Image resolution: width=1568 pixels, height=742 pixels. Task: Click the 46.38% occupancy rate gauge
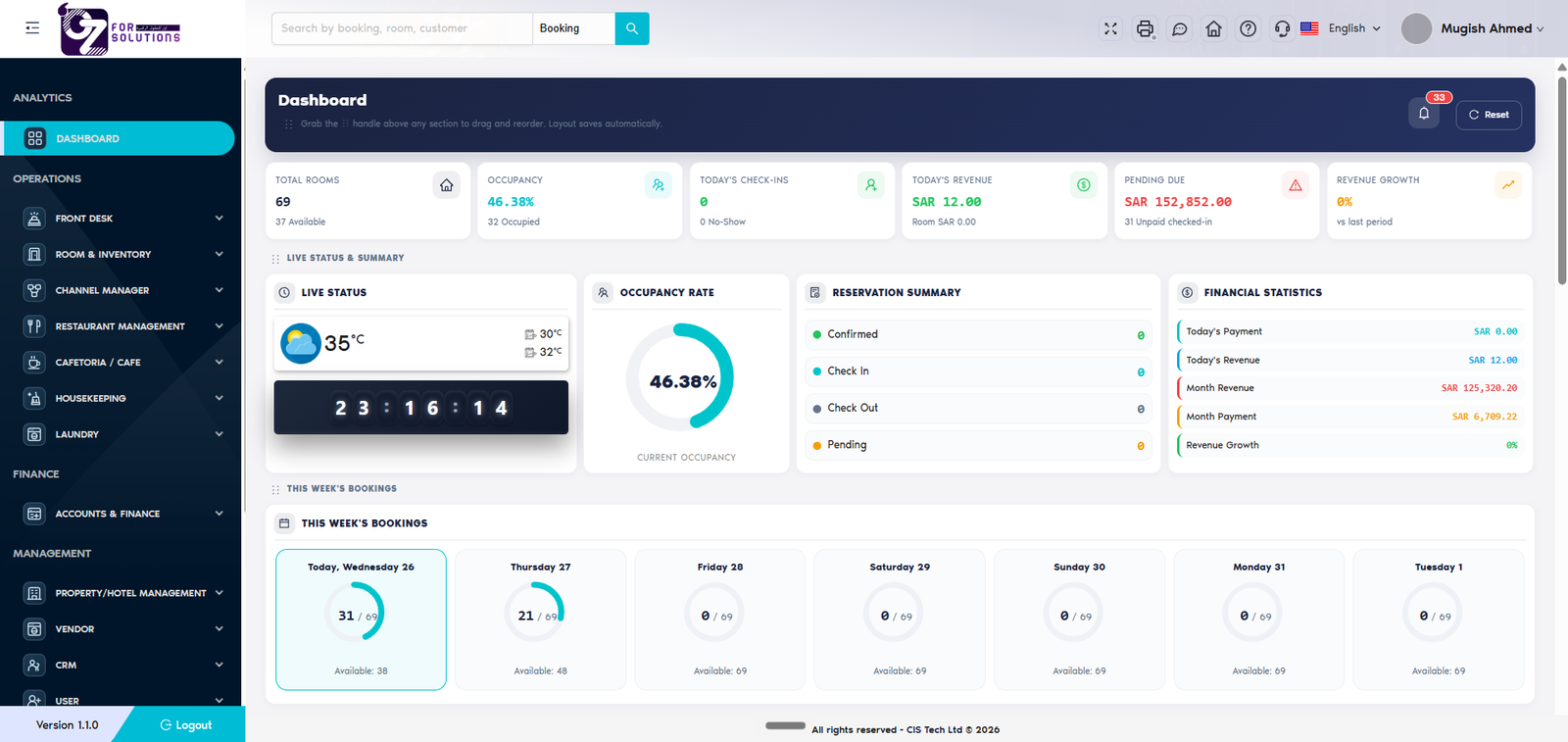click(680, 377)
